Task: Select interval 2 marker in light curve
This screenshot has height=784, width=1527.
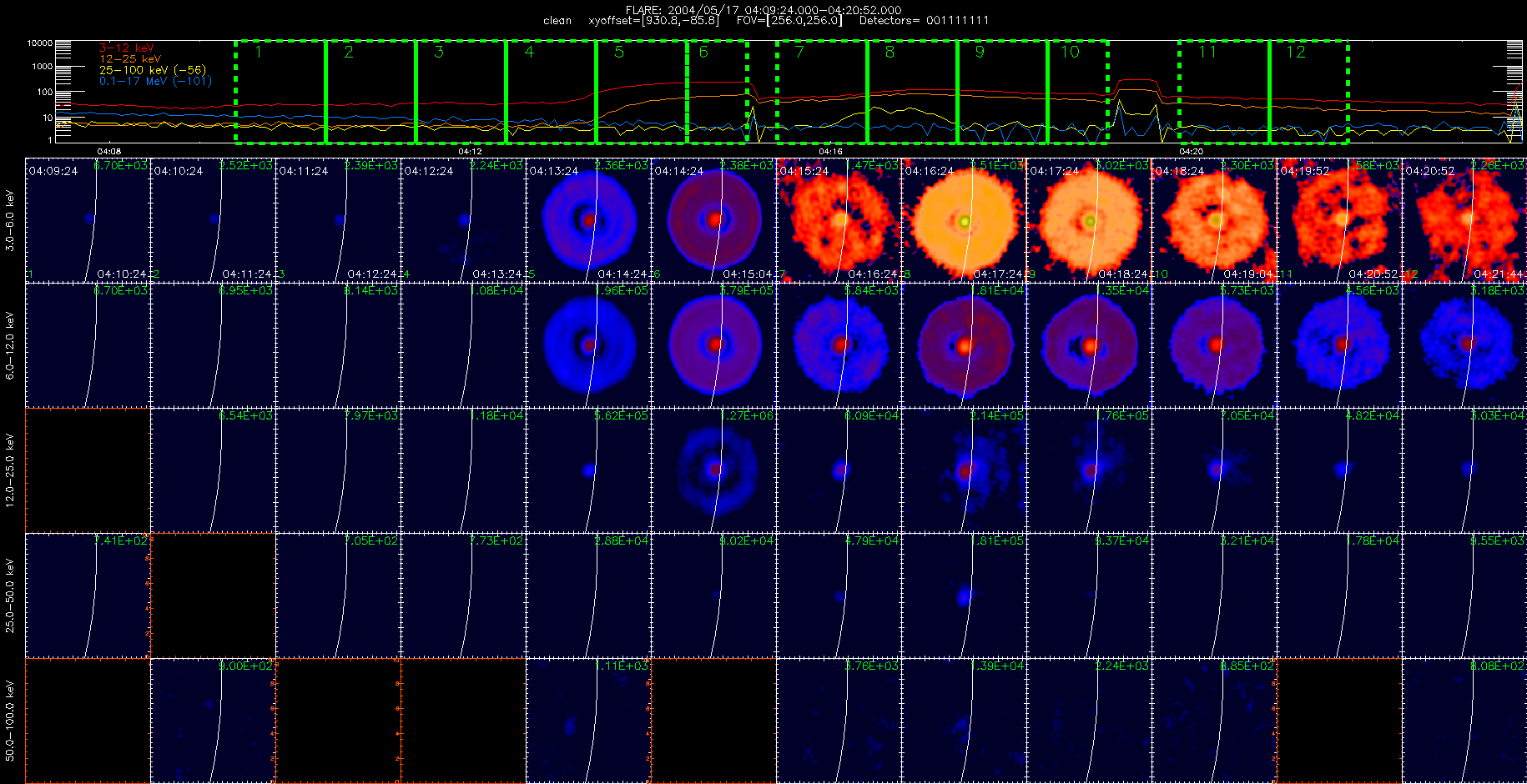Action: coord(349,53)
